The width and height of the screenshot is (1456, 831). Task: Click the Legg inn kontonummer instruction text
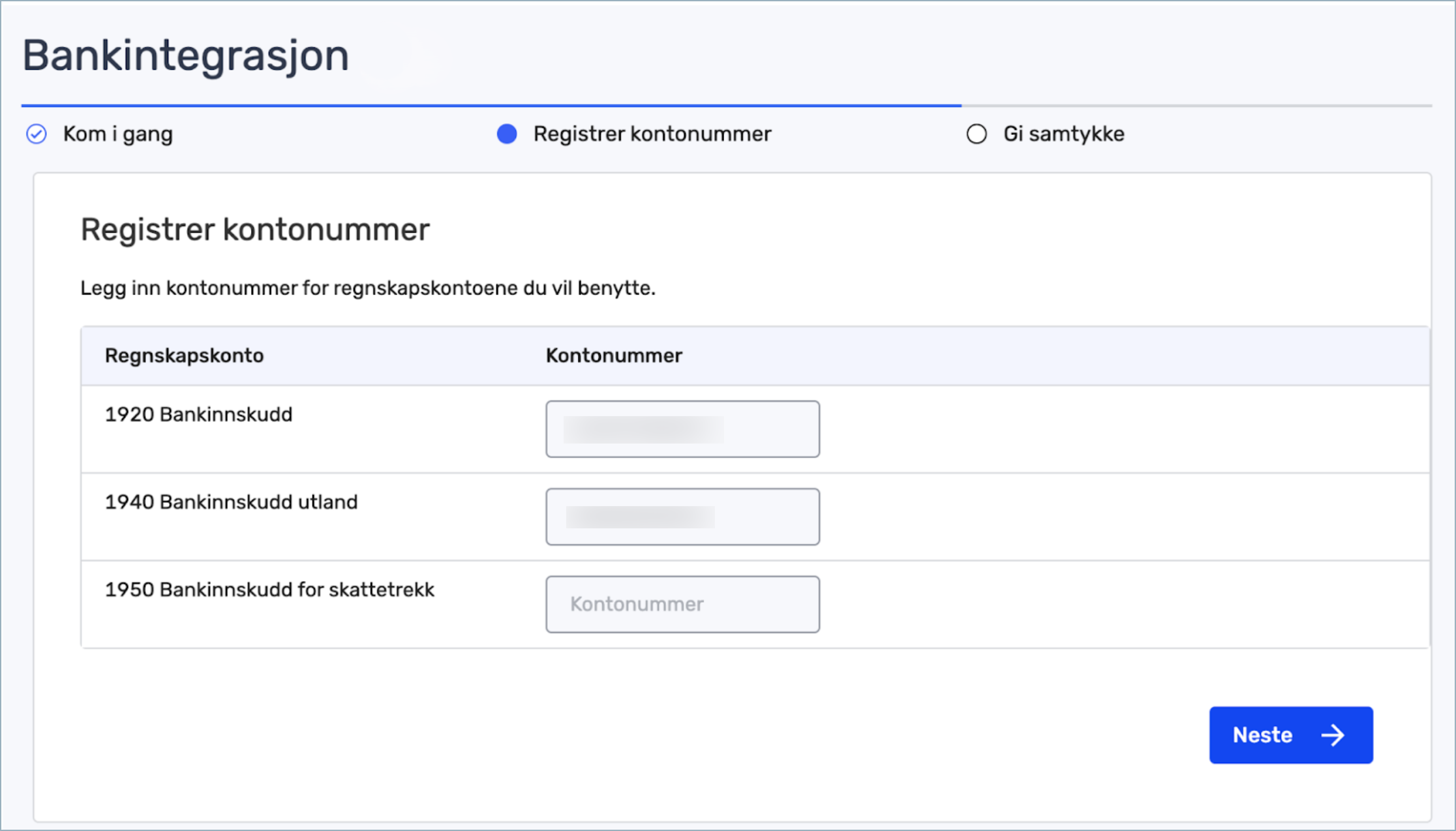(367, 288)
